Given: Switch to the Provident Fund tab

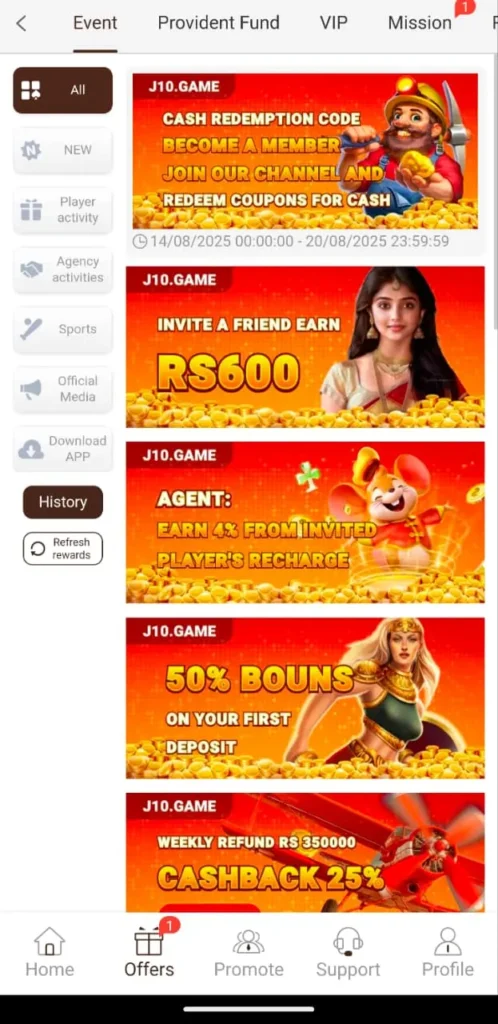Looking at the screenshot, I should [219, 24].
